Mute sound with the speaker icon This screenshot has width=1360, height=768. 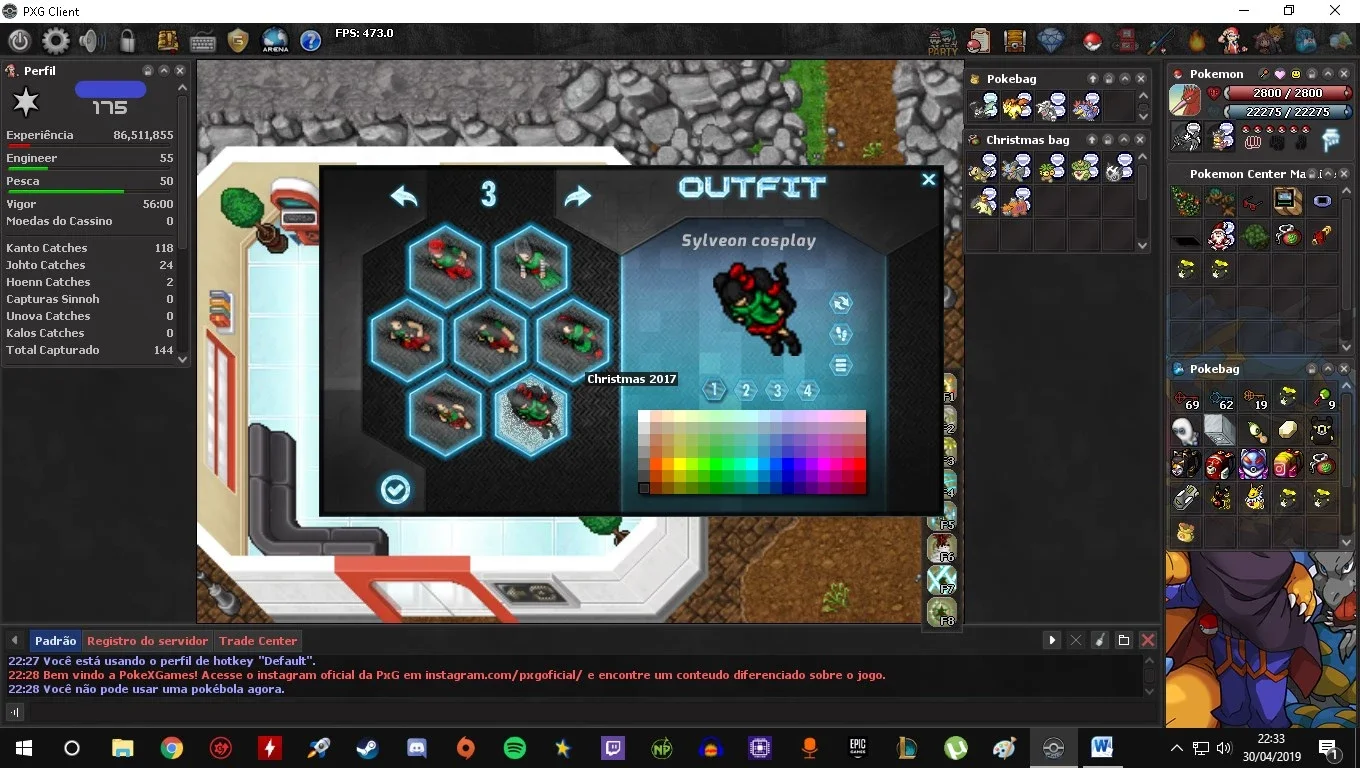(x=91, y=41)
